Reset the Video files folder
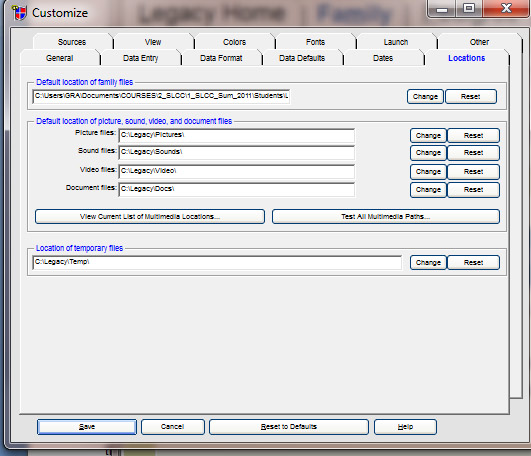531x456 pixels. pos(473,172)
